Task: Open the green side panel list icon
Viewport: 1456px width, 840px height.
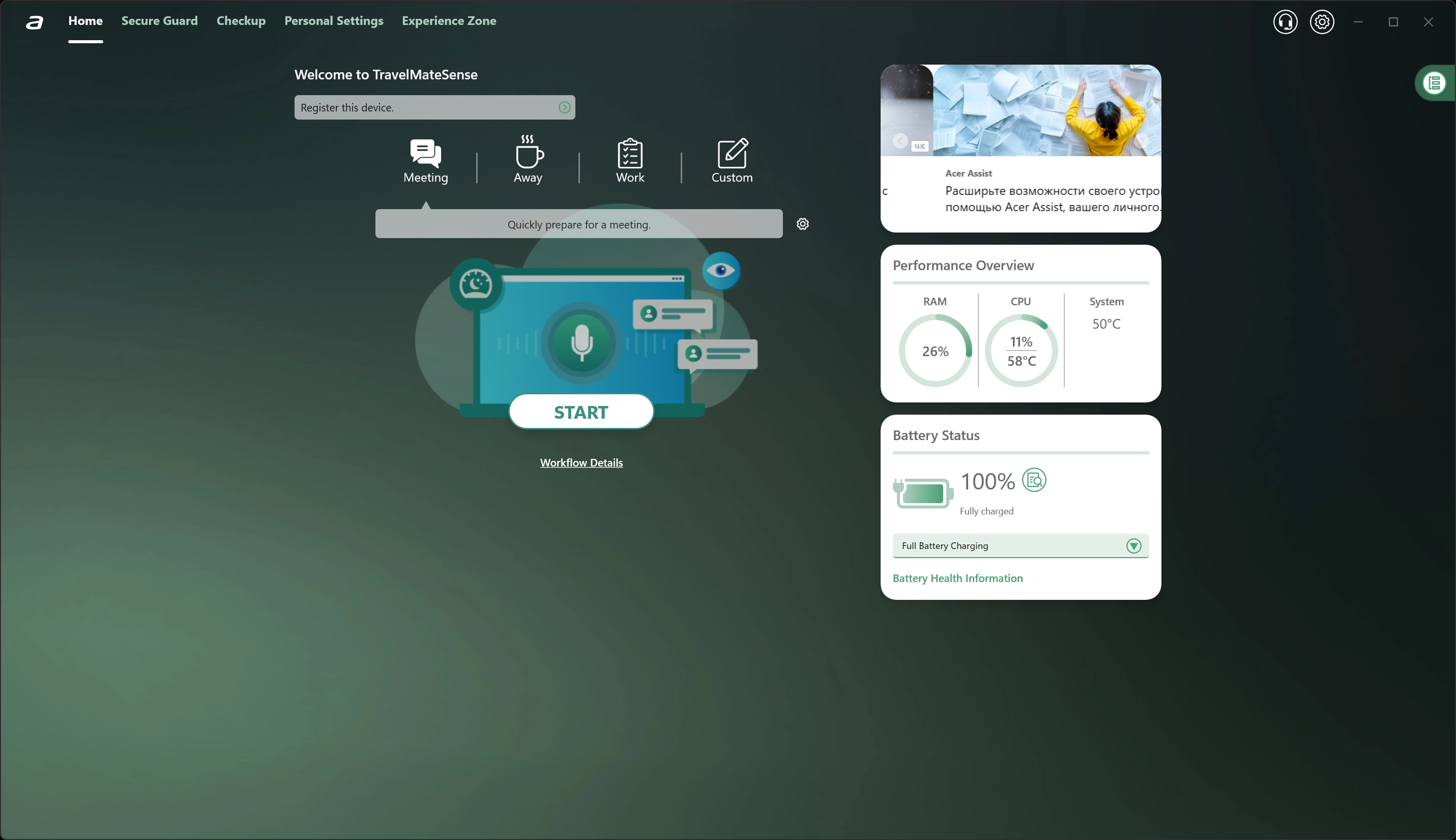Action: coord(1434,83)
